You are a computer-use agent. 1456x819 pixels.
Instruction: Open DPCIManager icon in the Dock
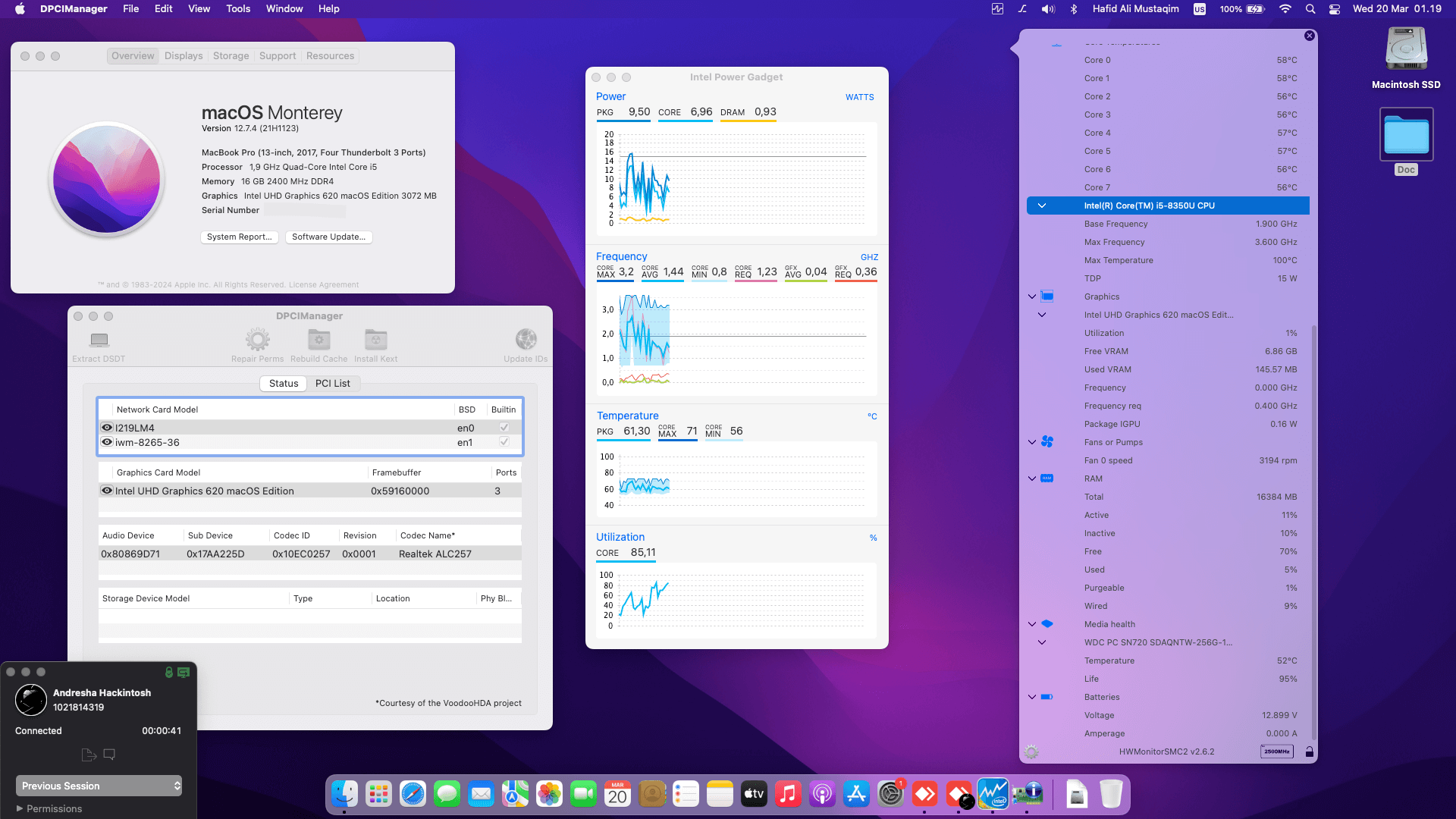point(1027,794)
